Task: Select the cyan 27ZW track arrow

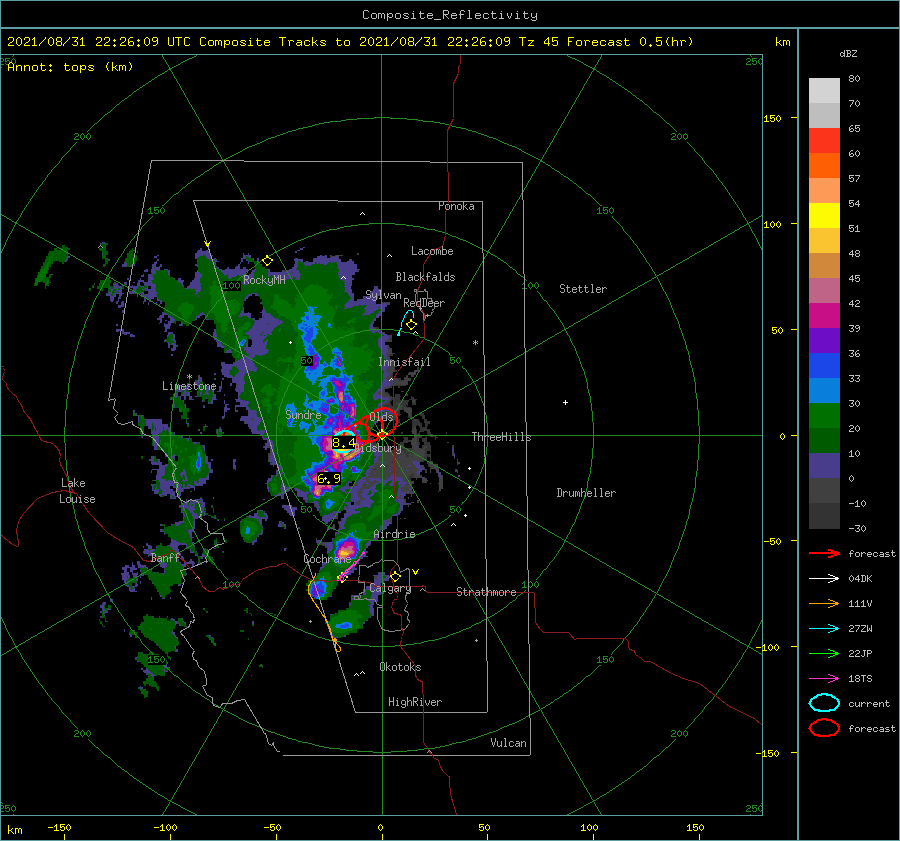Action: click(824, 629)
